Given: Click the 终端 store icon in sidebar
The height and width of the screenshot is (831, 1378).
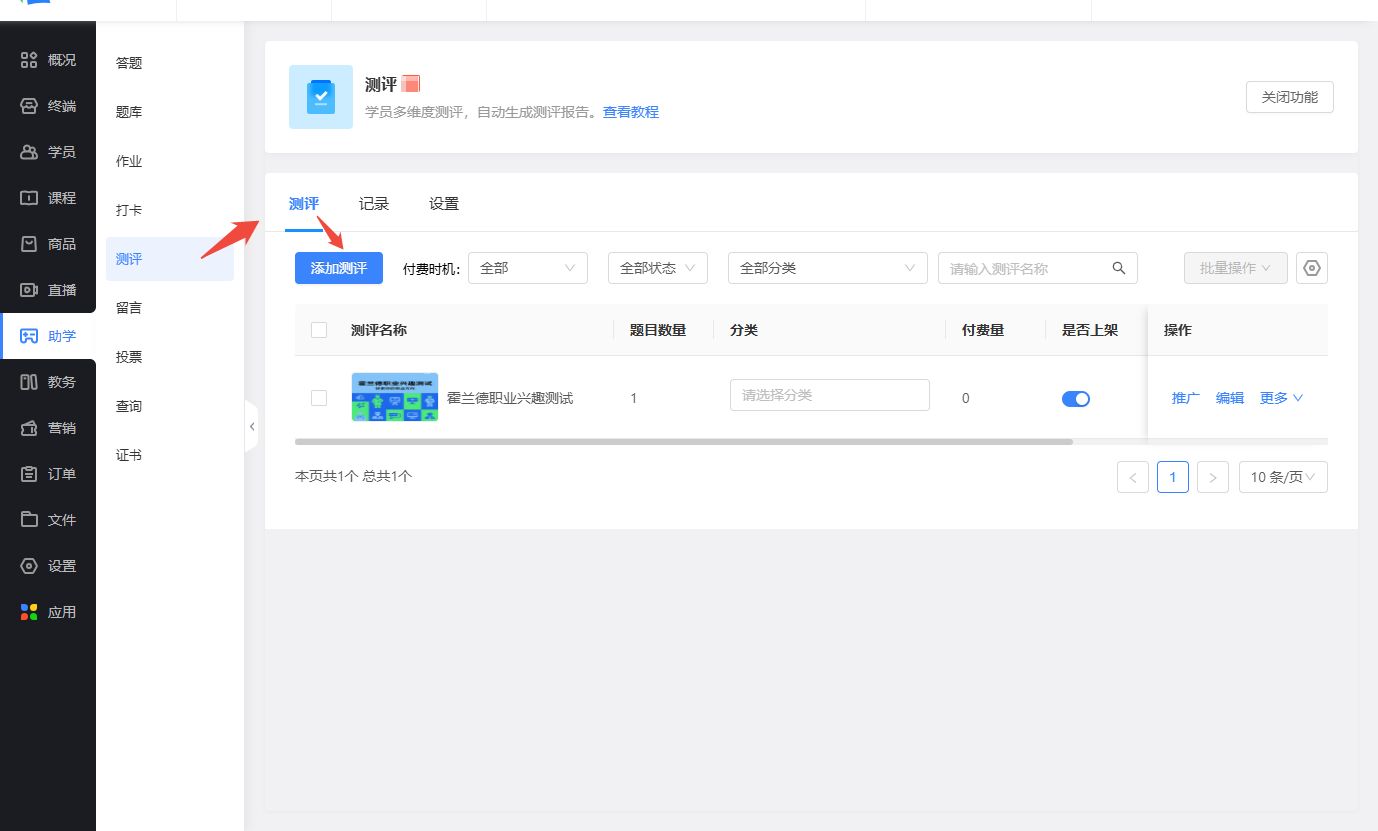Looking at the screenshot, I should coord(30,106).
